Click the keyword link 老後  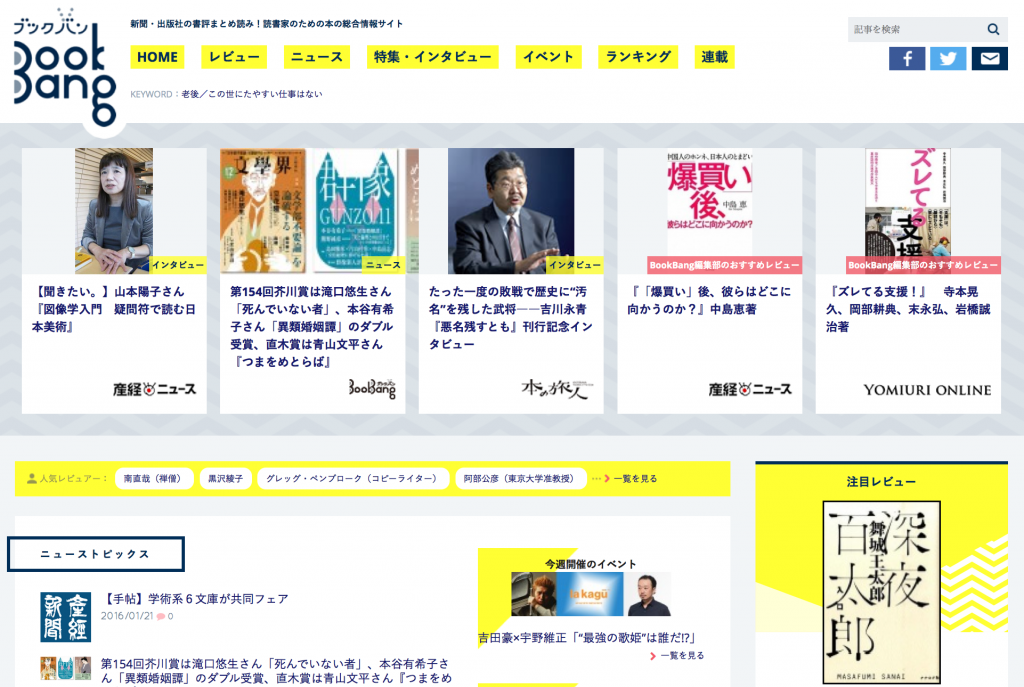pyautogui.click(x=190, y=94)
